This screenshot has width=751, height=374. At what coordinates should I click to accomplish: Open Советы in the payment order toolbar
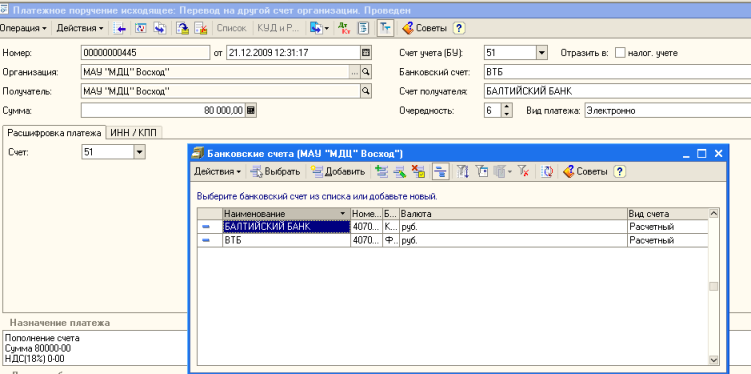click(x=424, y=28)
